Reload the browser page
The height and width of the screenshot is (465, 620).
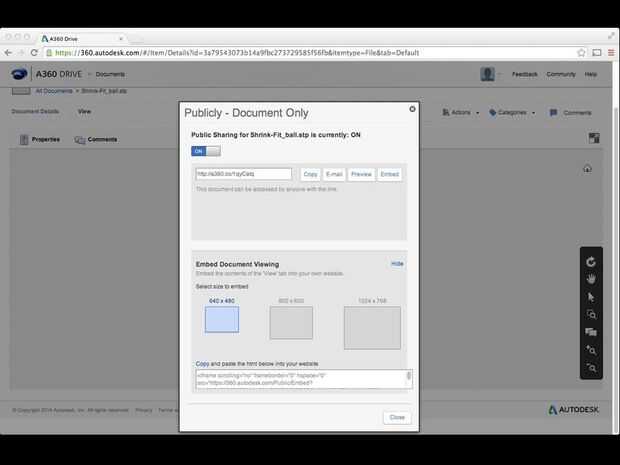[x=34, y=53]
